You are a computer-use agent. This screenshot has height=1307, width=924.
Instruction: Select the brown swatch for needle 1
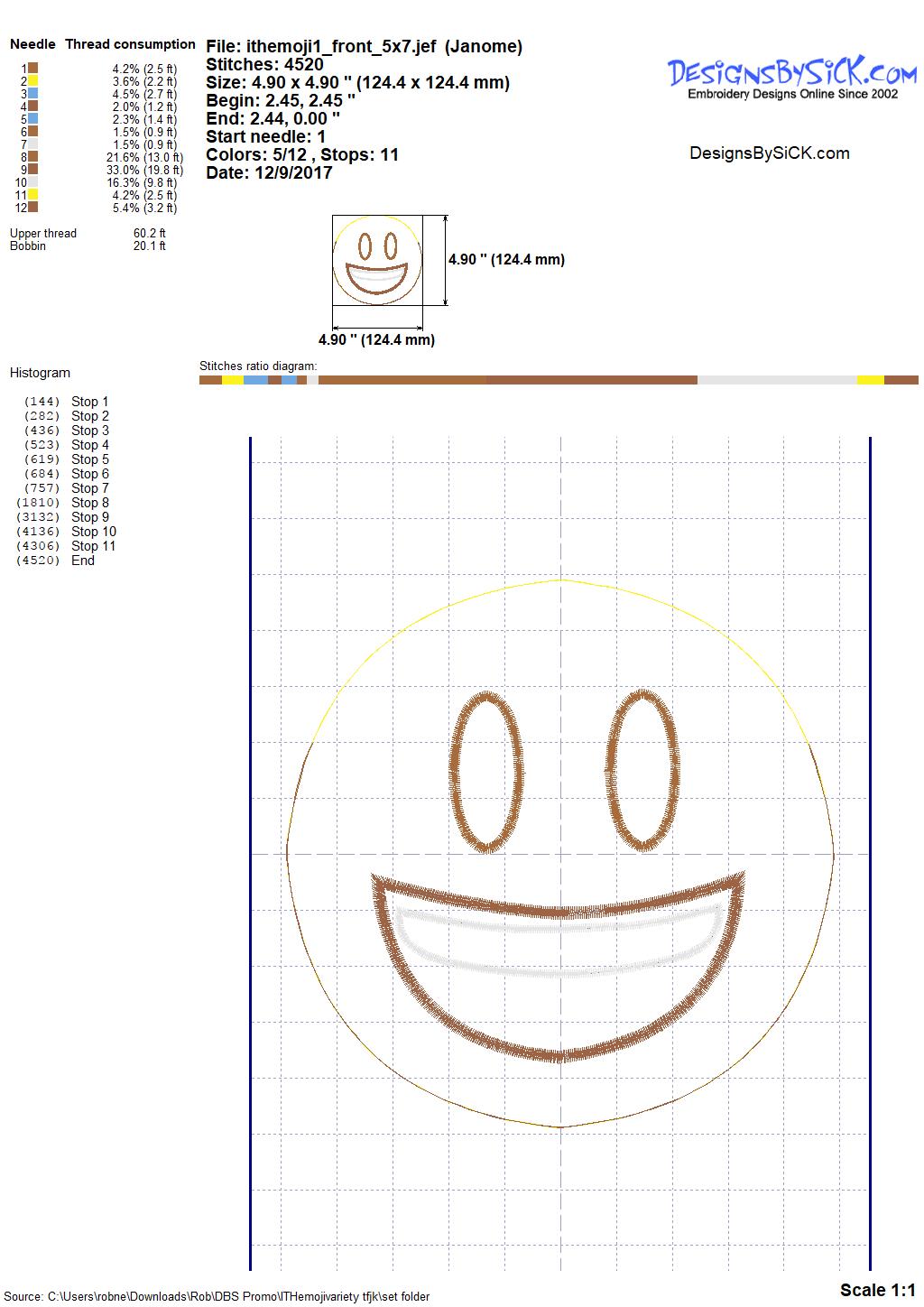tap(32, 68)
